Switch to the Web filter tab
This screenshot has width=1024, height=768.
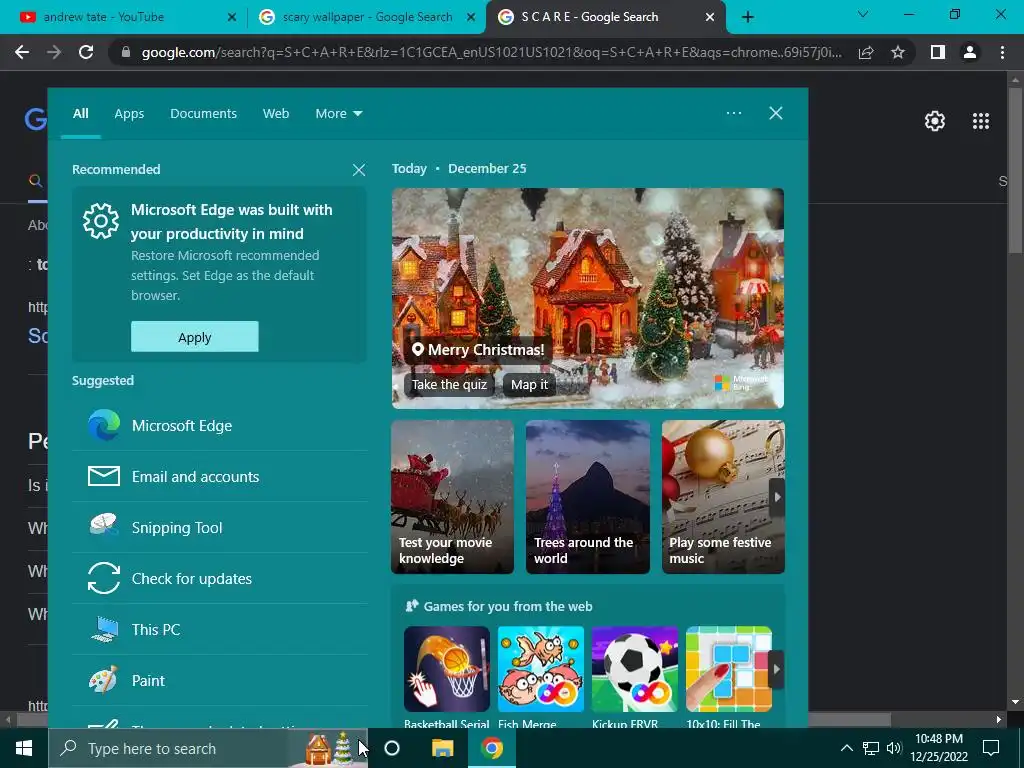(x=276, y=114)
